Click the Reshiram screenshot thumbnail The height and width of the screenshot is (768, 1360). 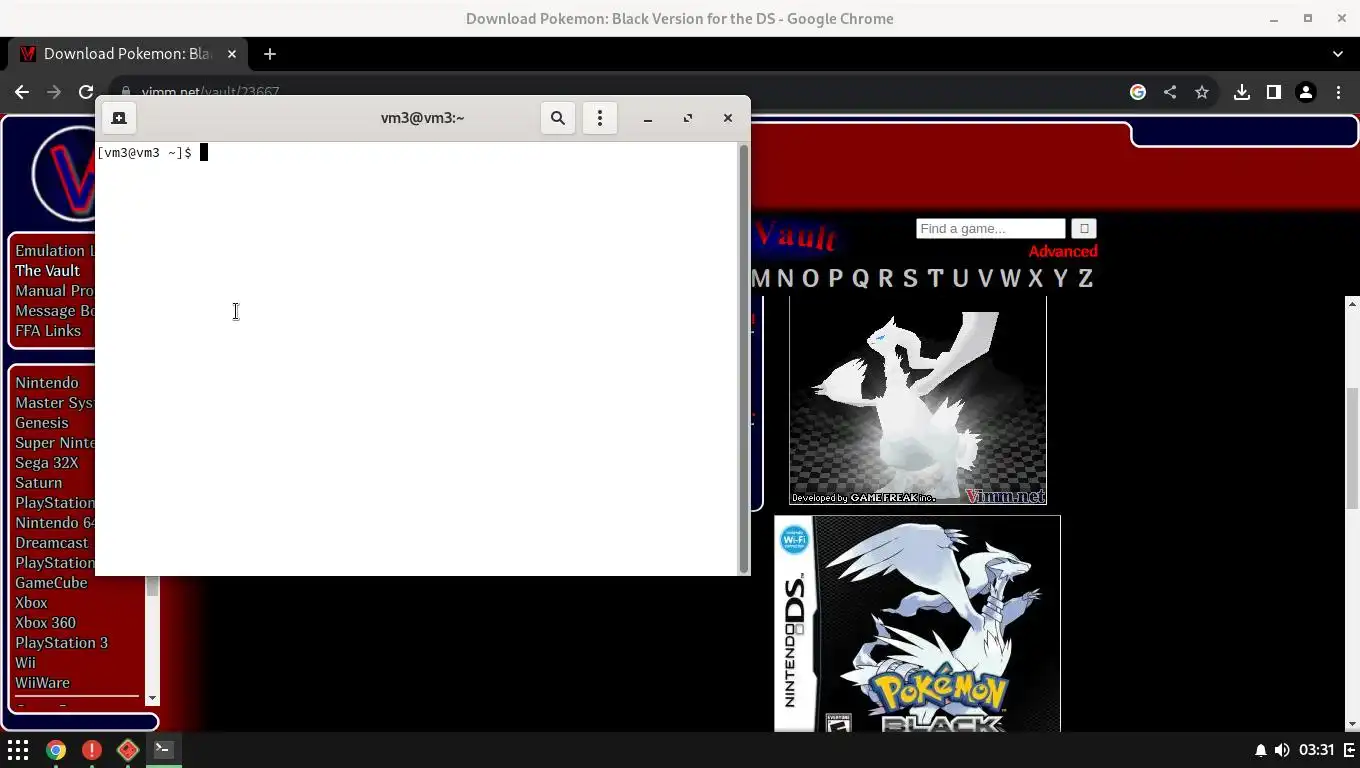[x=917, y=400]
